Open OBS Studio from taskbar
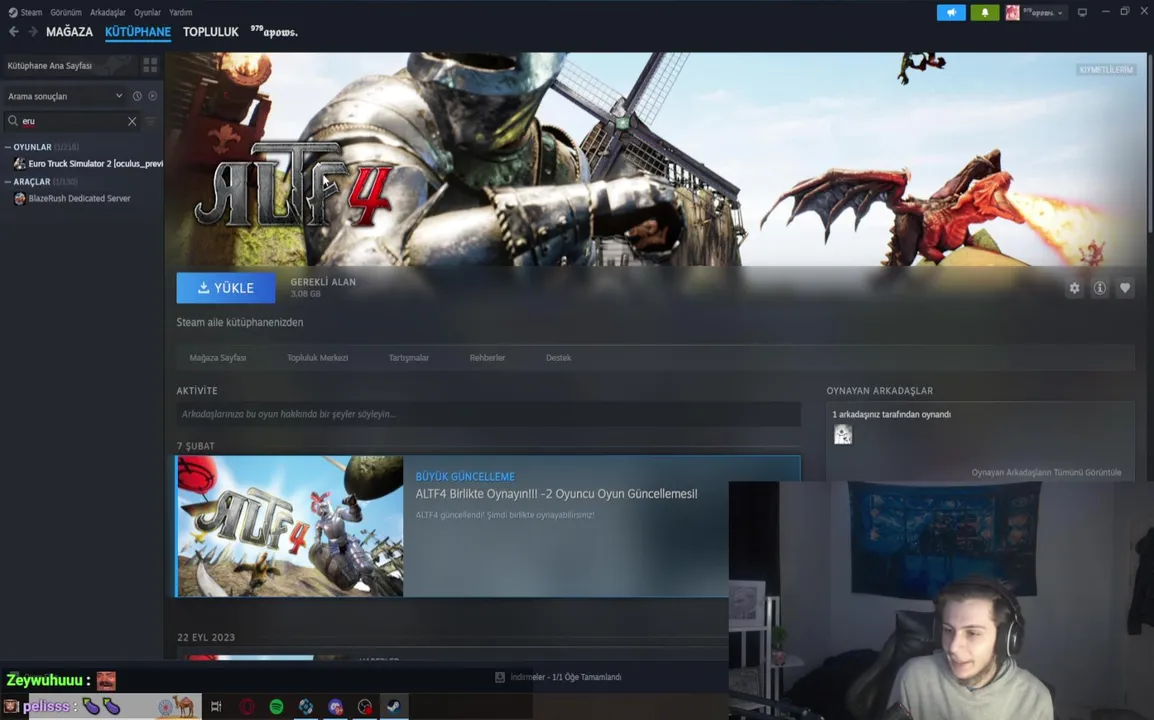The height and width of the screenshot is (720, 1154). (364, 707)
